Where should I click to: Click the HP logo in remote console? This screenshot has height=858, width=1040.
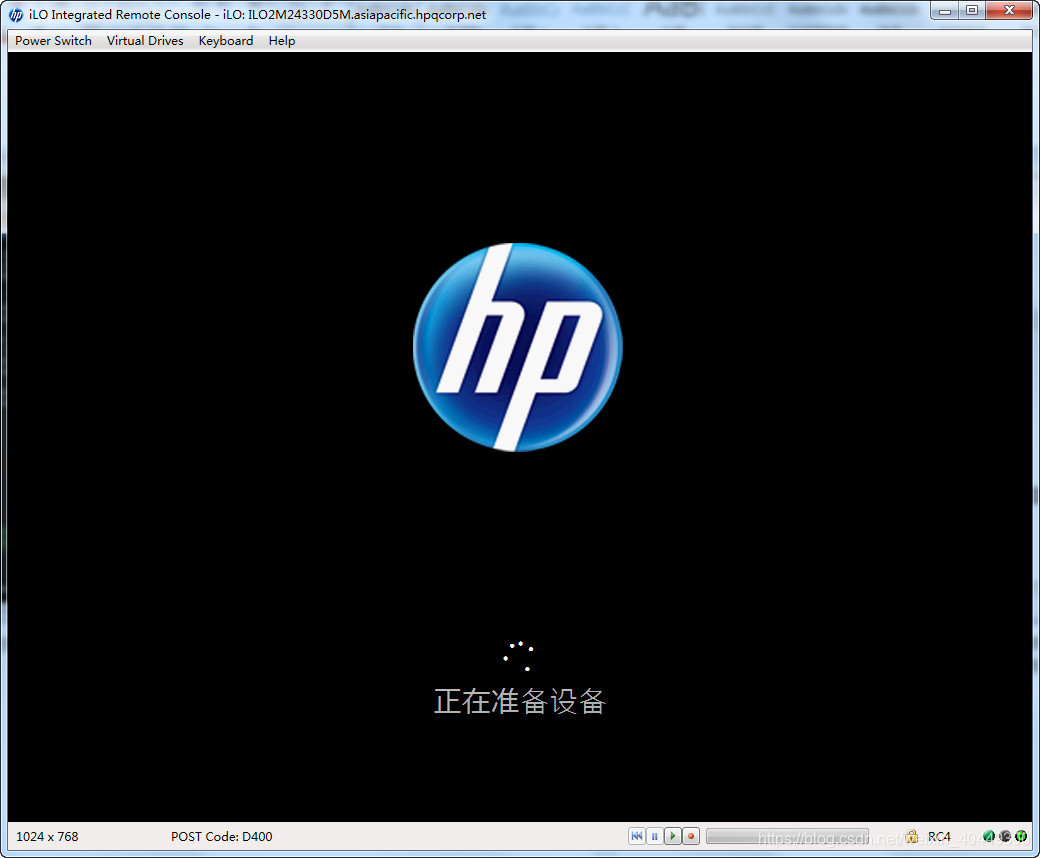coord(517,347)
